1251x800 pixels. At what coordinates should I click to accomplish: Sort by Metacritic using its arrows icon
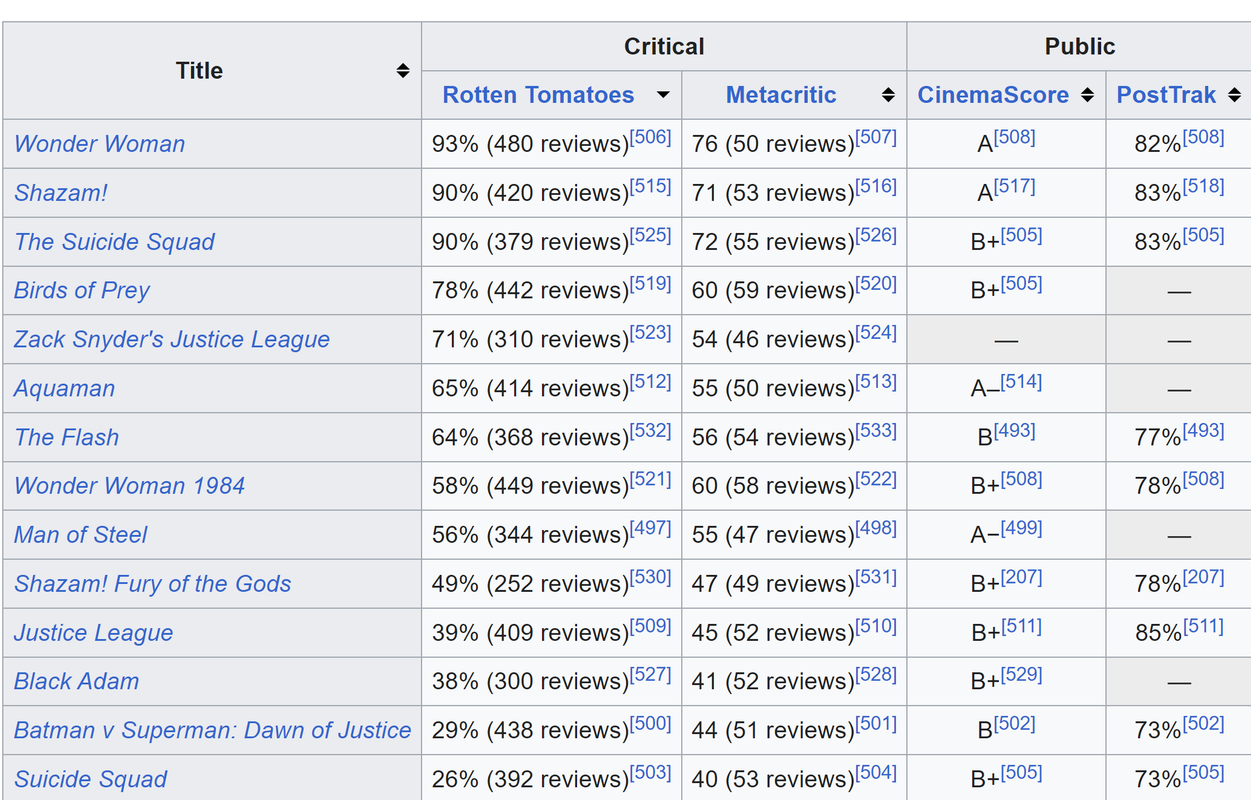click(888, 95)
